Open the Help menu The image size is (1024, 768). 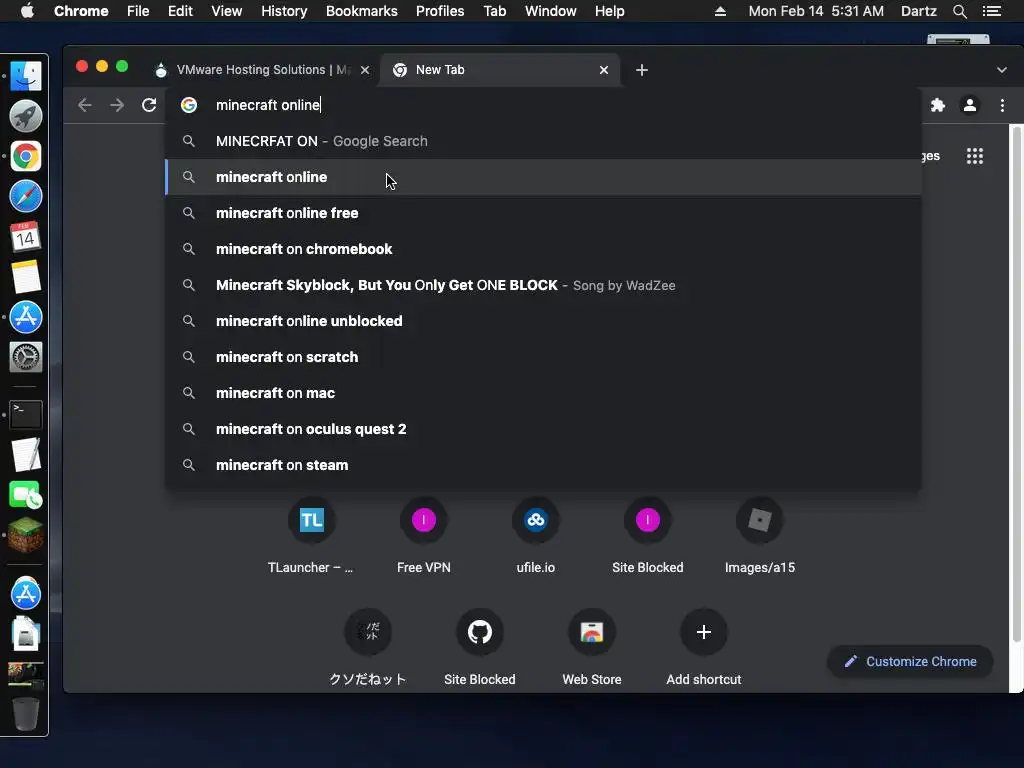pyautogui.click(x=609, y=11)
